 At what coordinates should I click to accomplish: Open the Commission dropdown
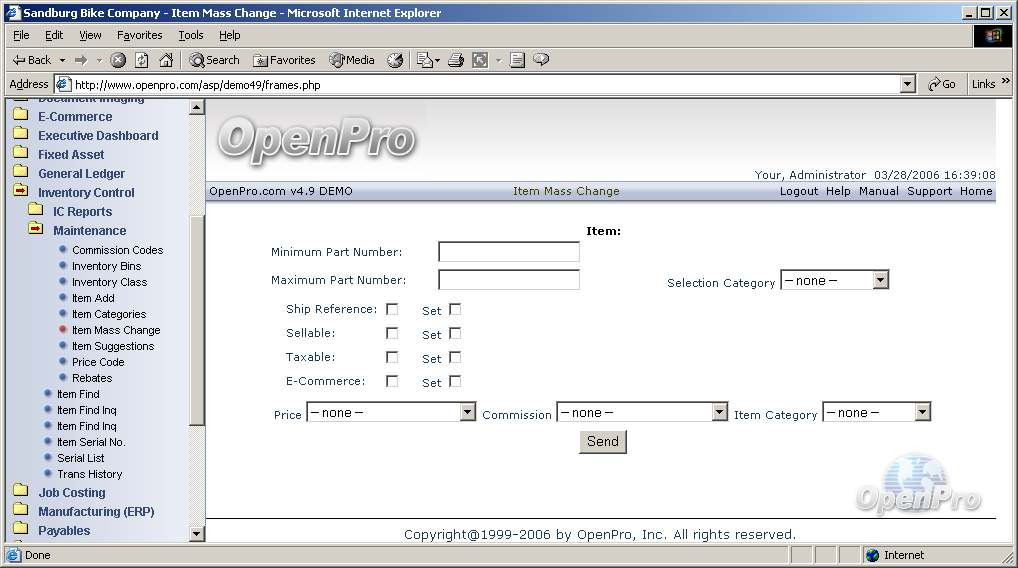[719, 412]
